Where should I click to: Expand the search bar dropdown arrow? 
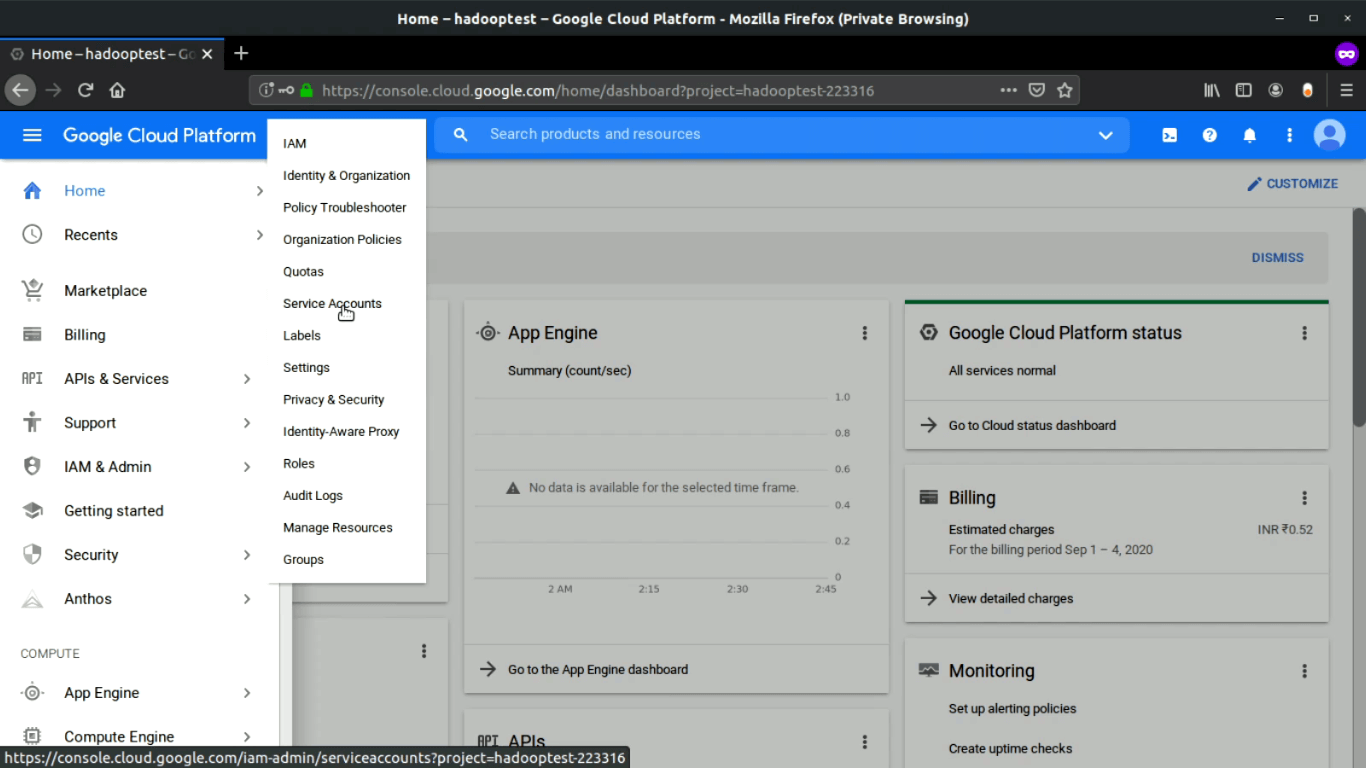click(x=1106, y=135)
